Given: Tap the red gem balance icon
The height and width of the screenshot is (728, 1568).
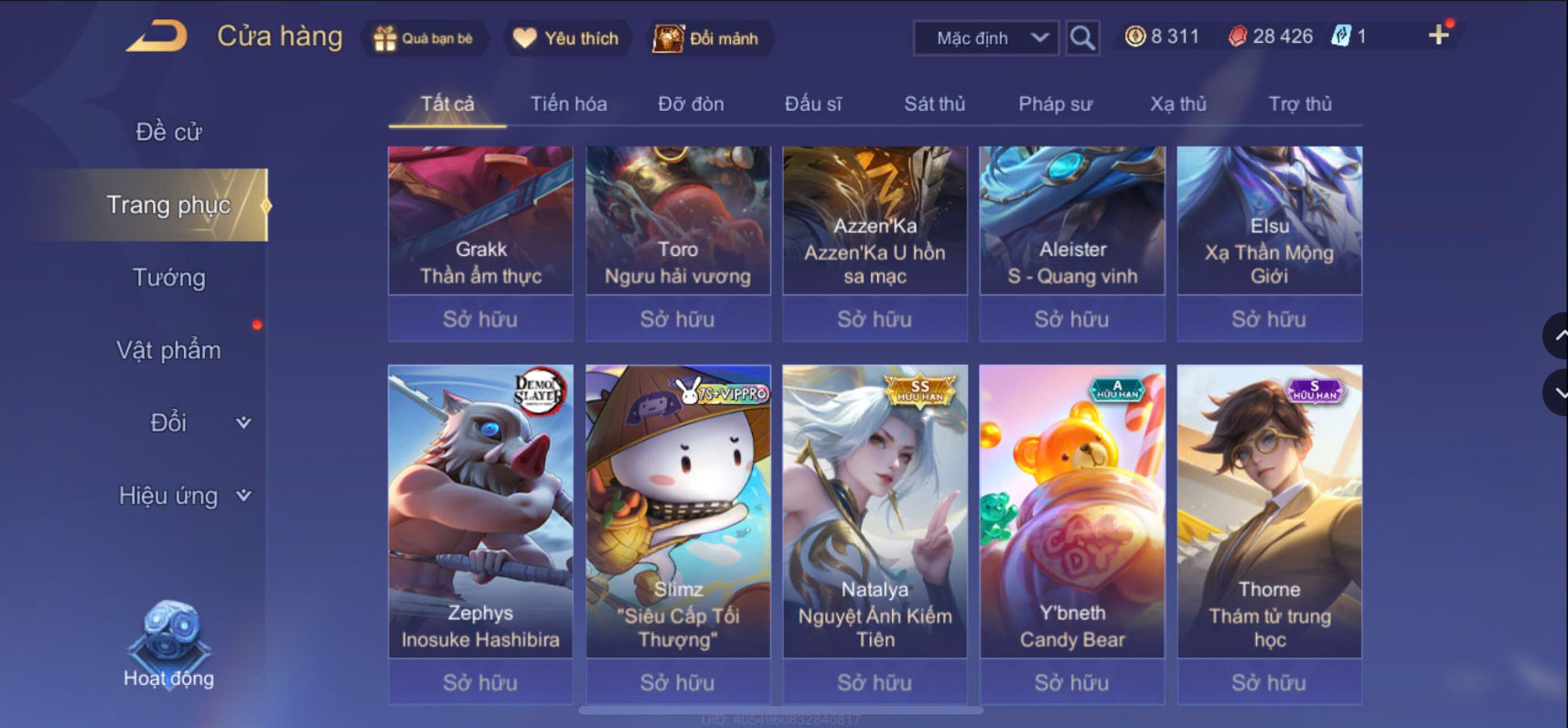Looking at the screenshot, I should click(x=1237, y=37).
